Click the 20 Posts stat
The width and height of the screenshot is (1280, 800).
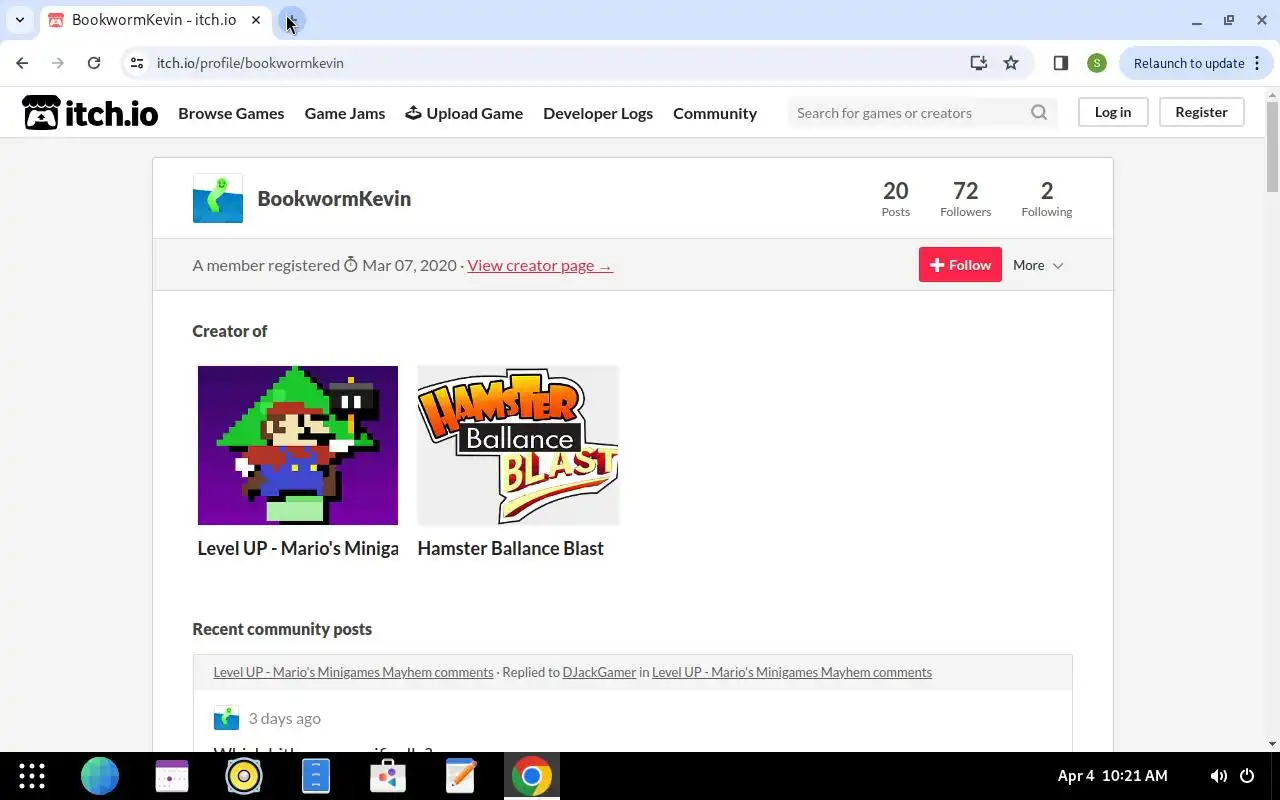pyautogui.click(x=896, y=198)
